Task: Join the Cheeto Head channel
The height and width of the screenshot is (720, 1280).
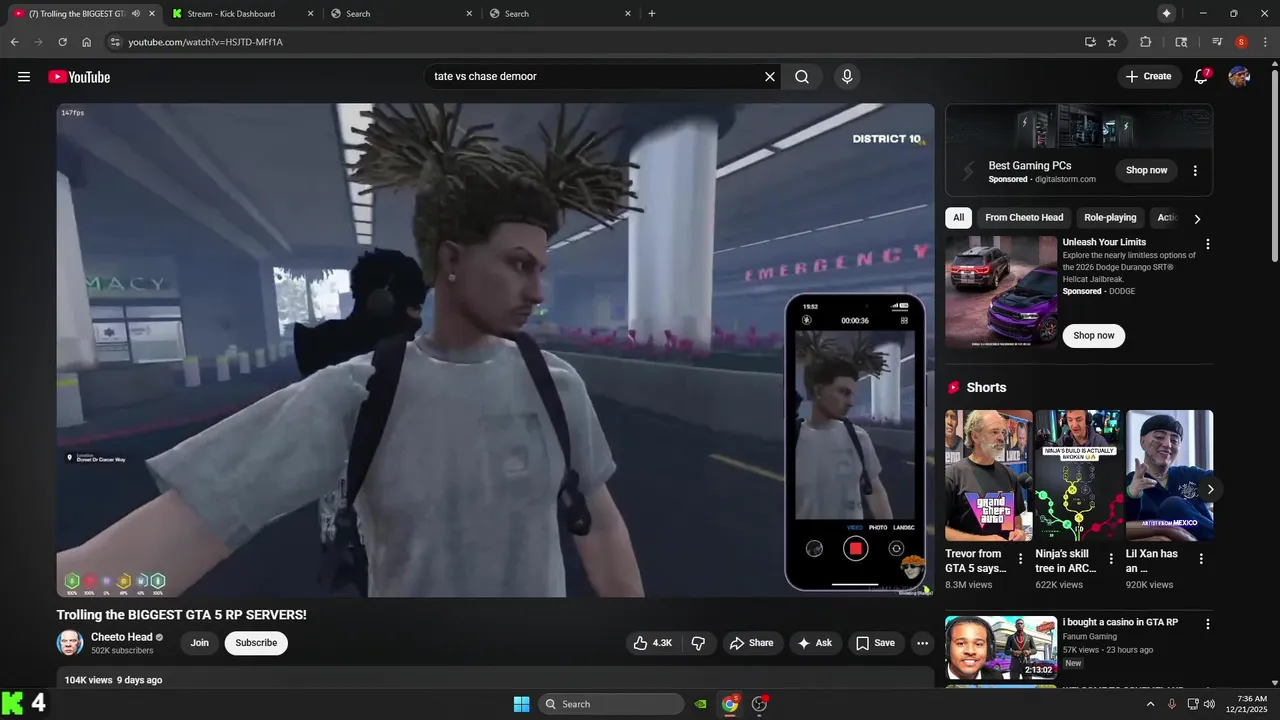Action: (x=200, y=643)
